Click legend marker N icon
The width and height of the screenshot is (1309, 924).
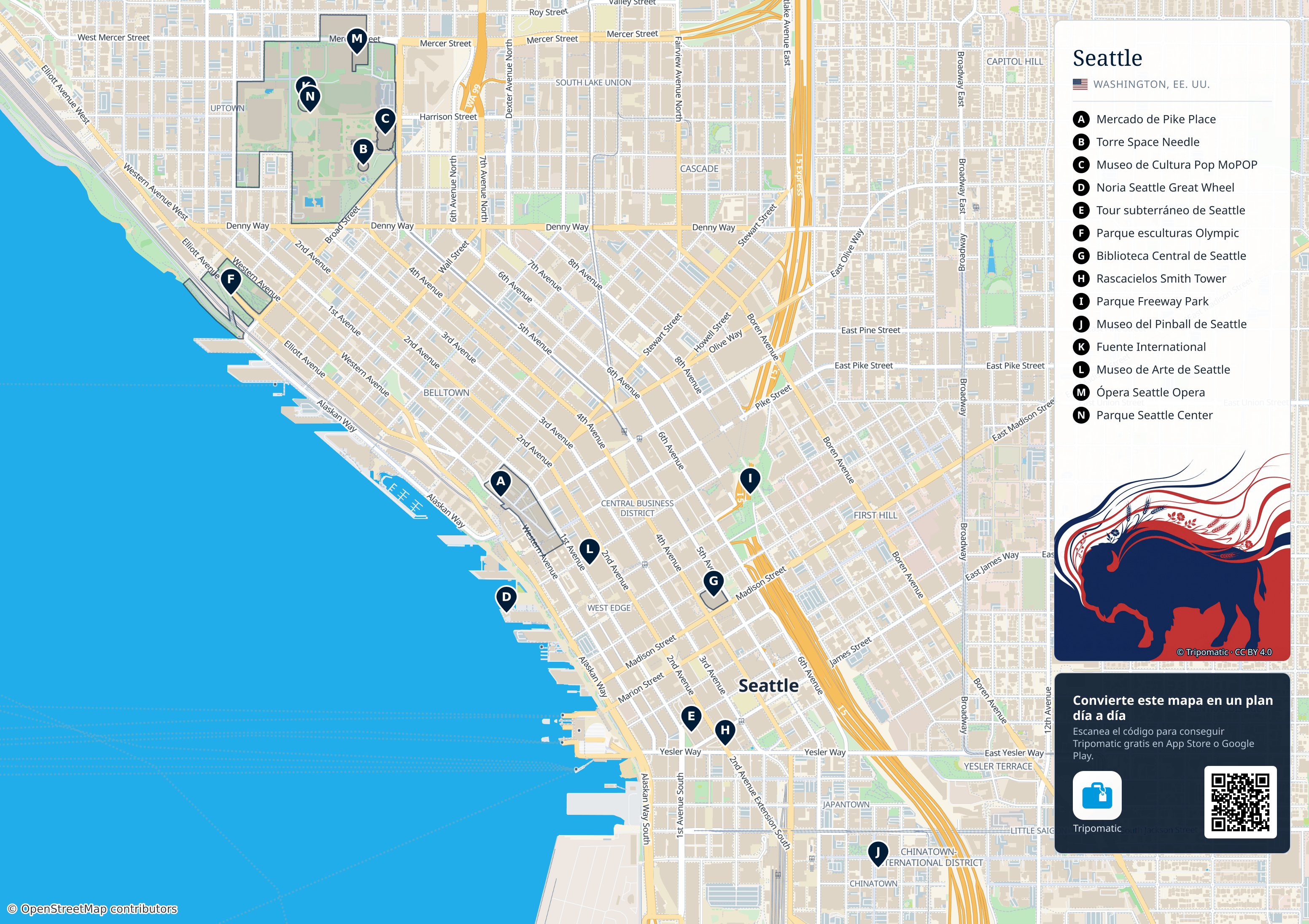click(x=1081, y=416)
